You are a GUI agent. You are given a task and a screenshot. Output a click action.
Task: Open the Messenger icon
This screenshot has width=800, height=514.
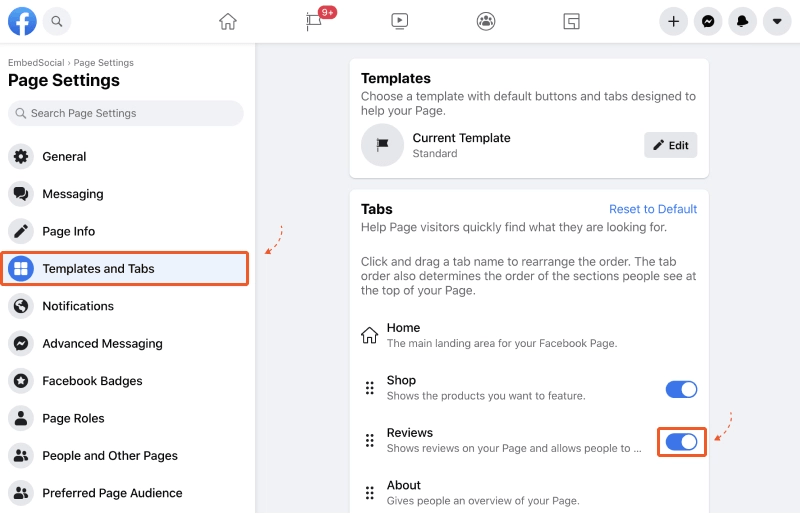(x=708, y=21)
